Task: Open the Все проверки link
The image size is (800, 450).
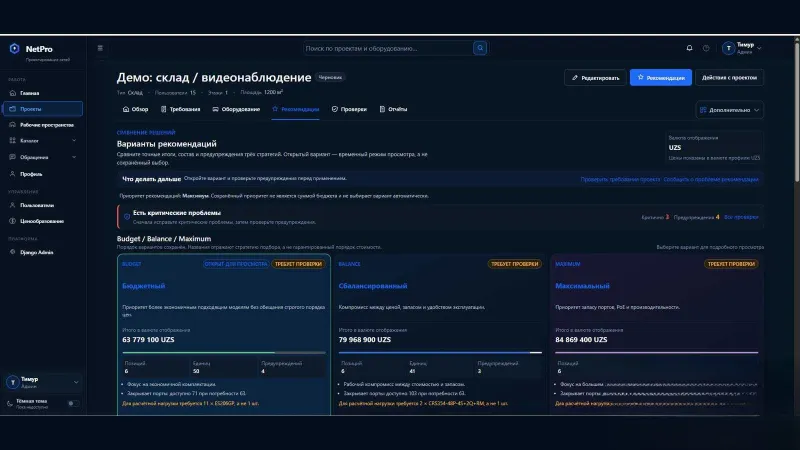Action: coord(741,217)
